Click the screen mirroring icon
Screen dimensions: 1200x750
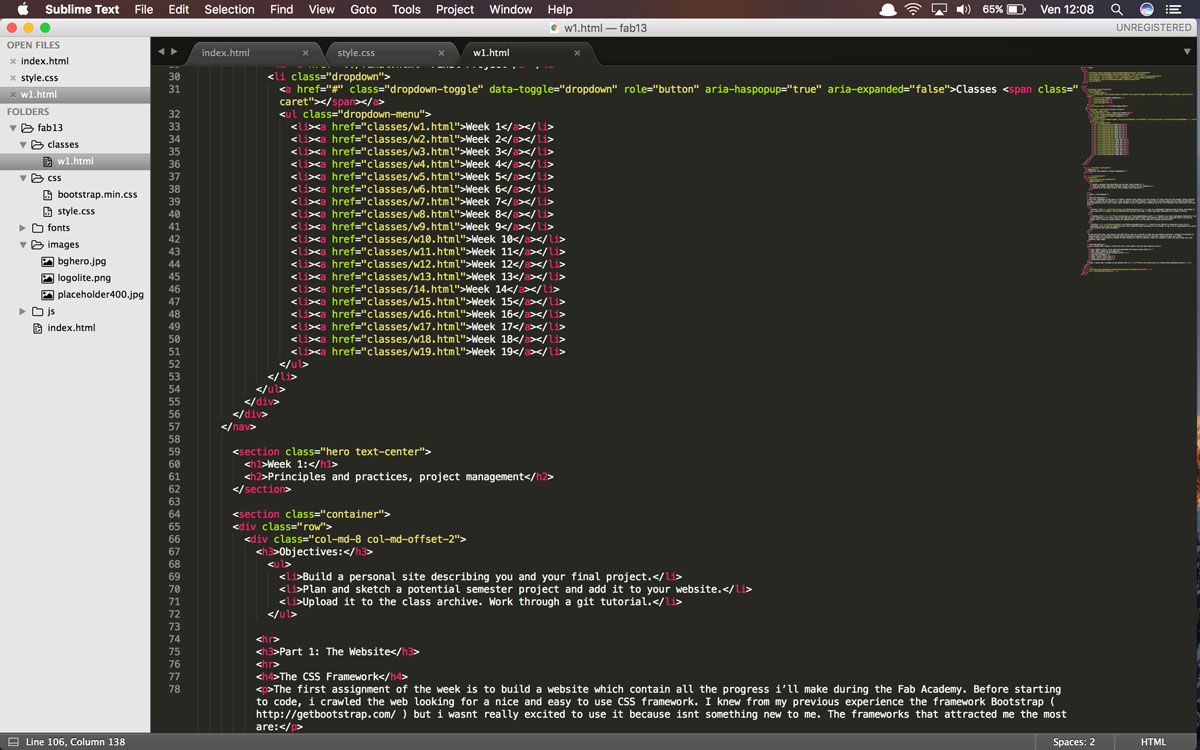click(938, 9)
